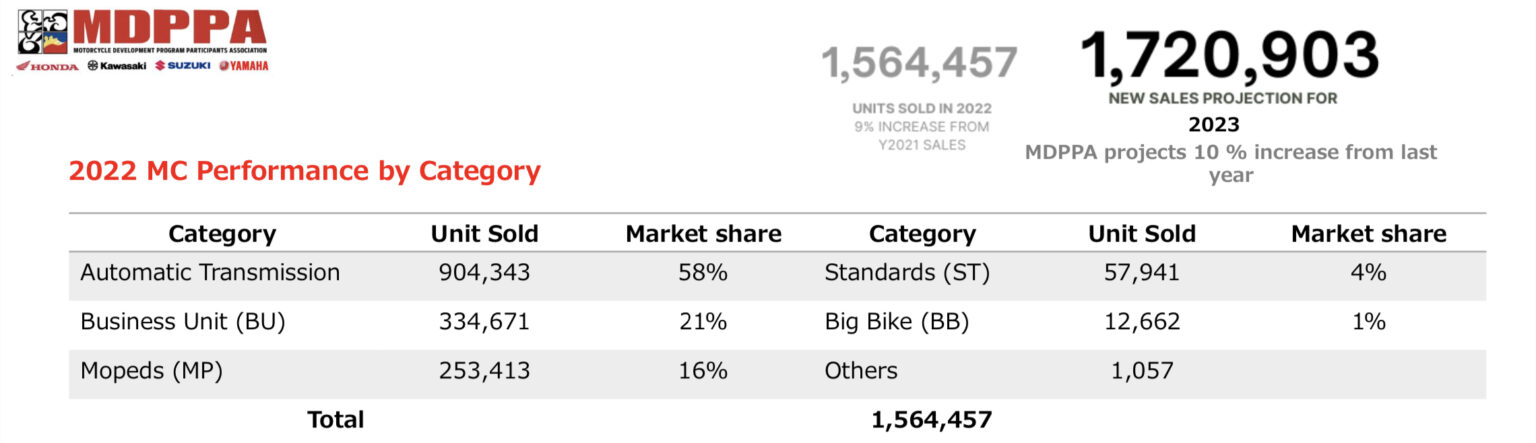Click the Honda brand logo
The width and height of the screenshot is (1536, 443).
[x=47, y=66]
